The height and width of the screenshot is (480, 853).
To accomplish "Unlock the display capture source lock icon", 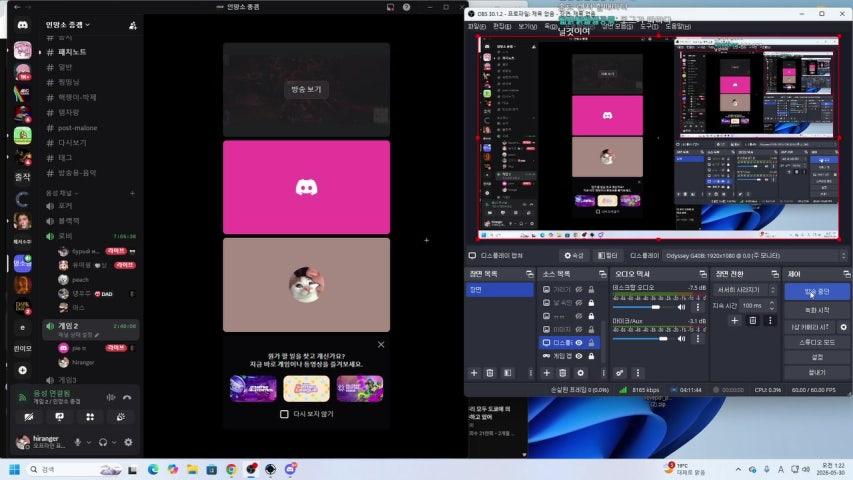I will (591, 342).
